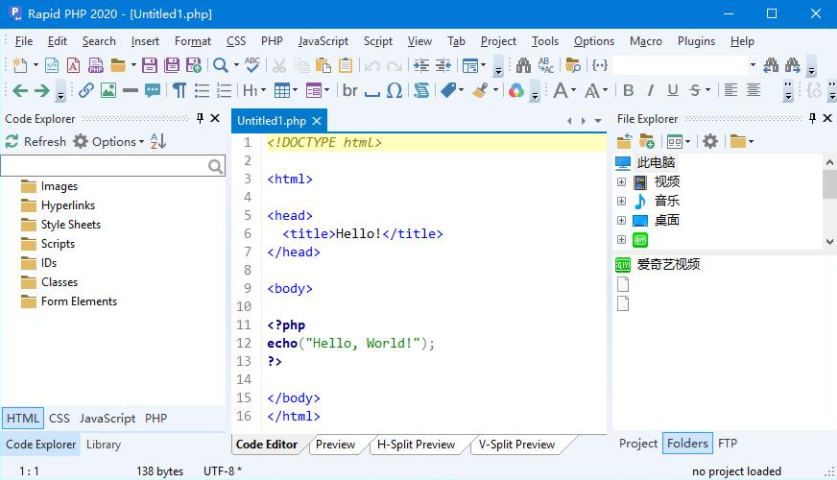Image resolution: width=837 pixels, height=480 pixels.
Task: Expand the 桌面 folder node
Action: point(621,221)
